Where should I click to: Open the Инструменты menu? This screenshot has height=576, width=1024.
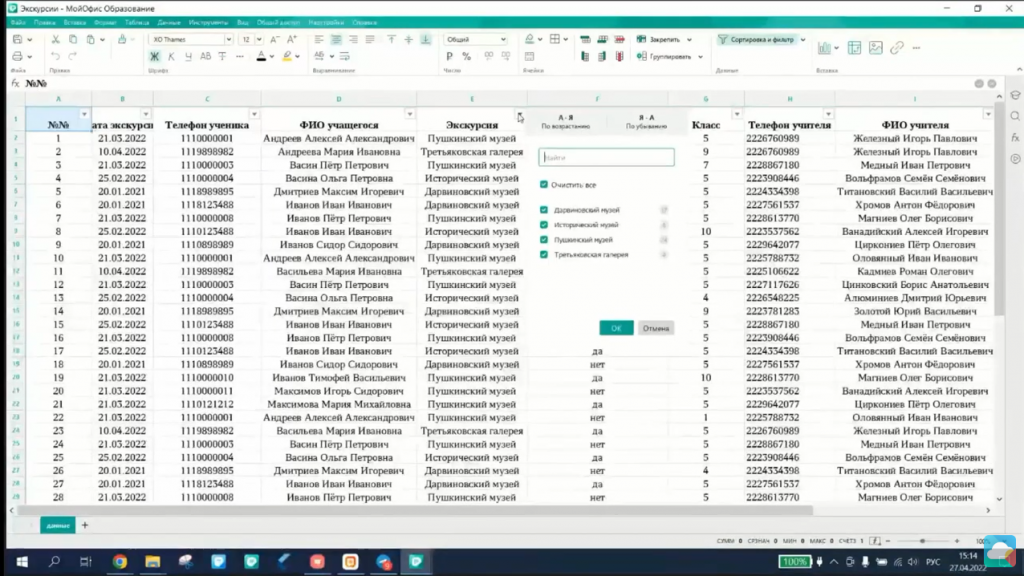(208, 22)
